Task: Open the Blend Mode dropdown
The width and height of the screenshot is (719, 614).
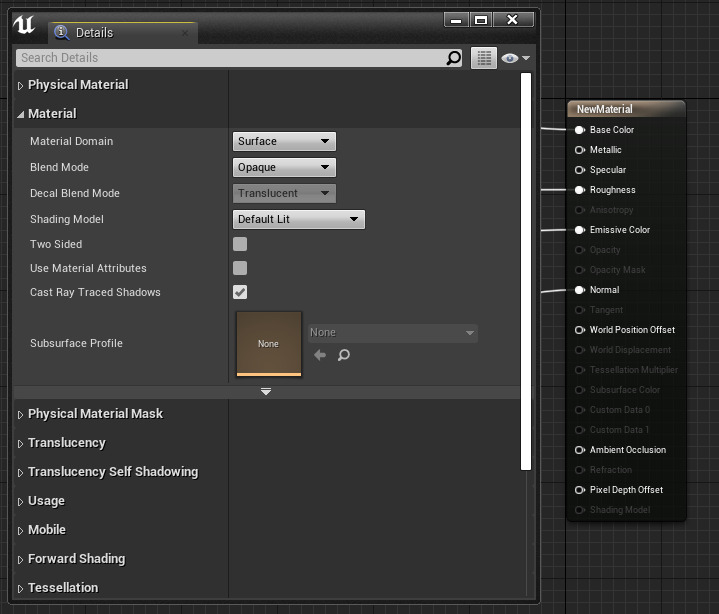Action: [x=285, y=168]
